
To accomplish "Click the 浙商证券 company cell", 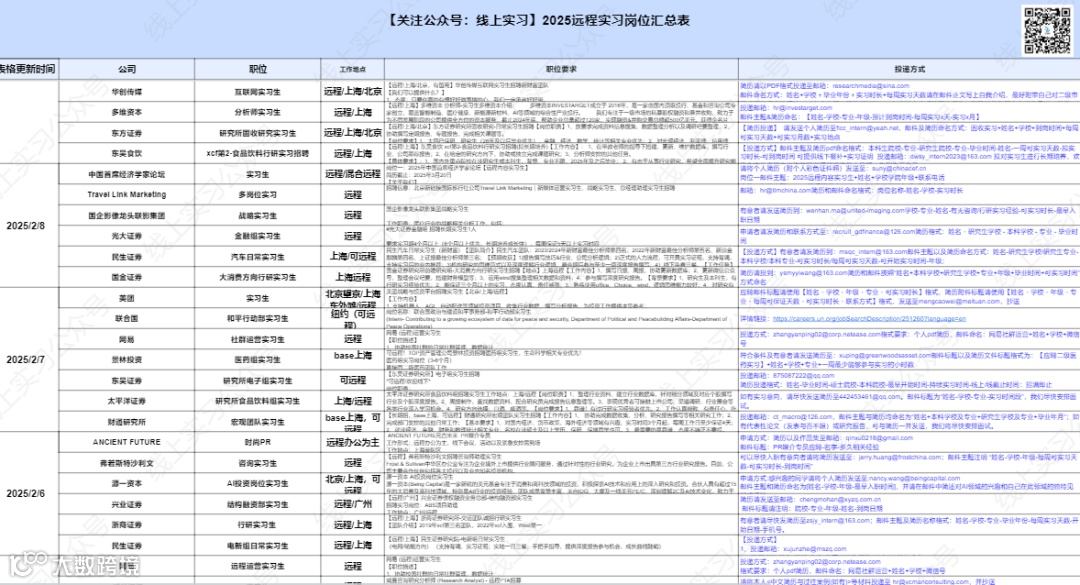I will [x=127, y=524].
